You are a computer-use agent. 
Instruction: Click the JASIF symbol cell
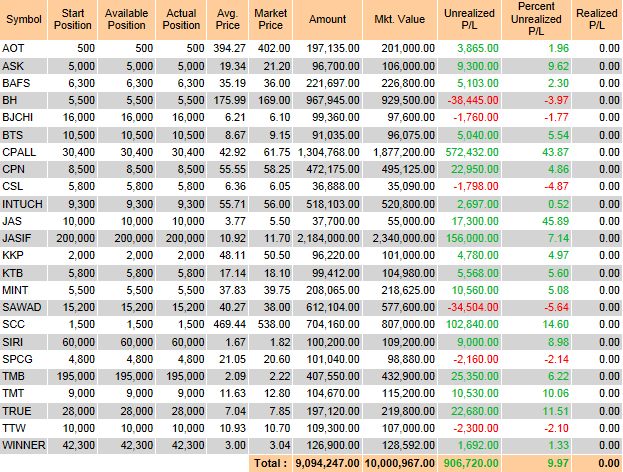[x=18, y=240]
